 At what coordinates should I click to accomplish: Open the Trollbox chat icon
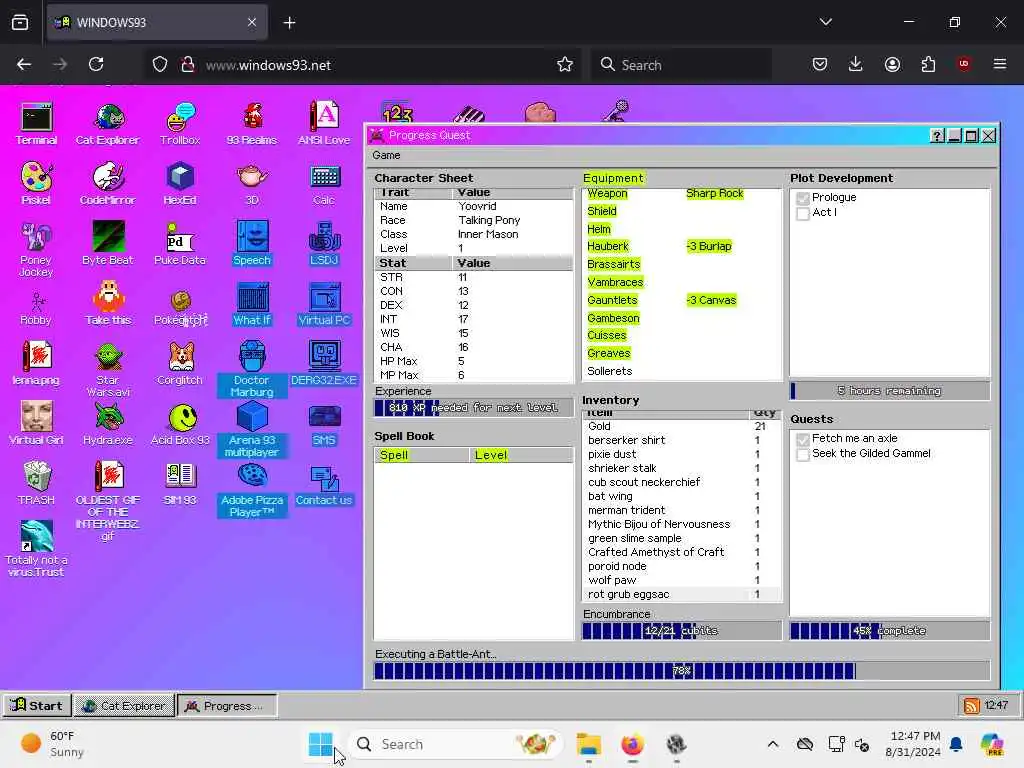click(180, 124)
